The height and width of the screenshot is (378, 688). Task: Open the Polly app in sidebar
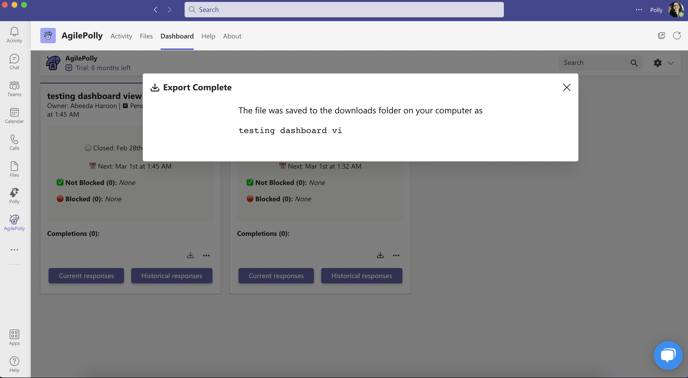14,195
